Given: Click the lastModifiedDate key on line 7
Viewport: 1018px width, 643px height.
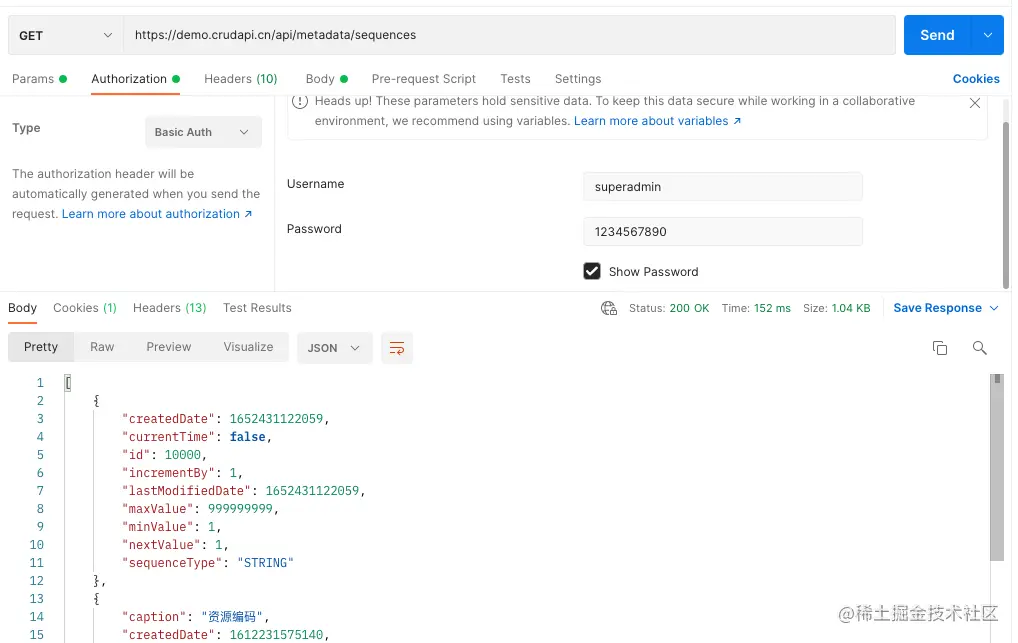Looking at the screenshot, I should tap(186, 491).
